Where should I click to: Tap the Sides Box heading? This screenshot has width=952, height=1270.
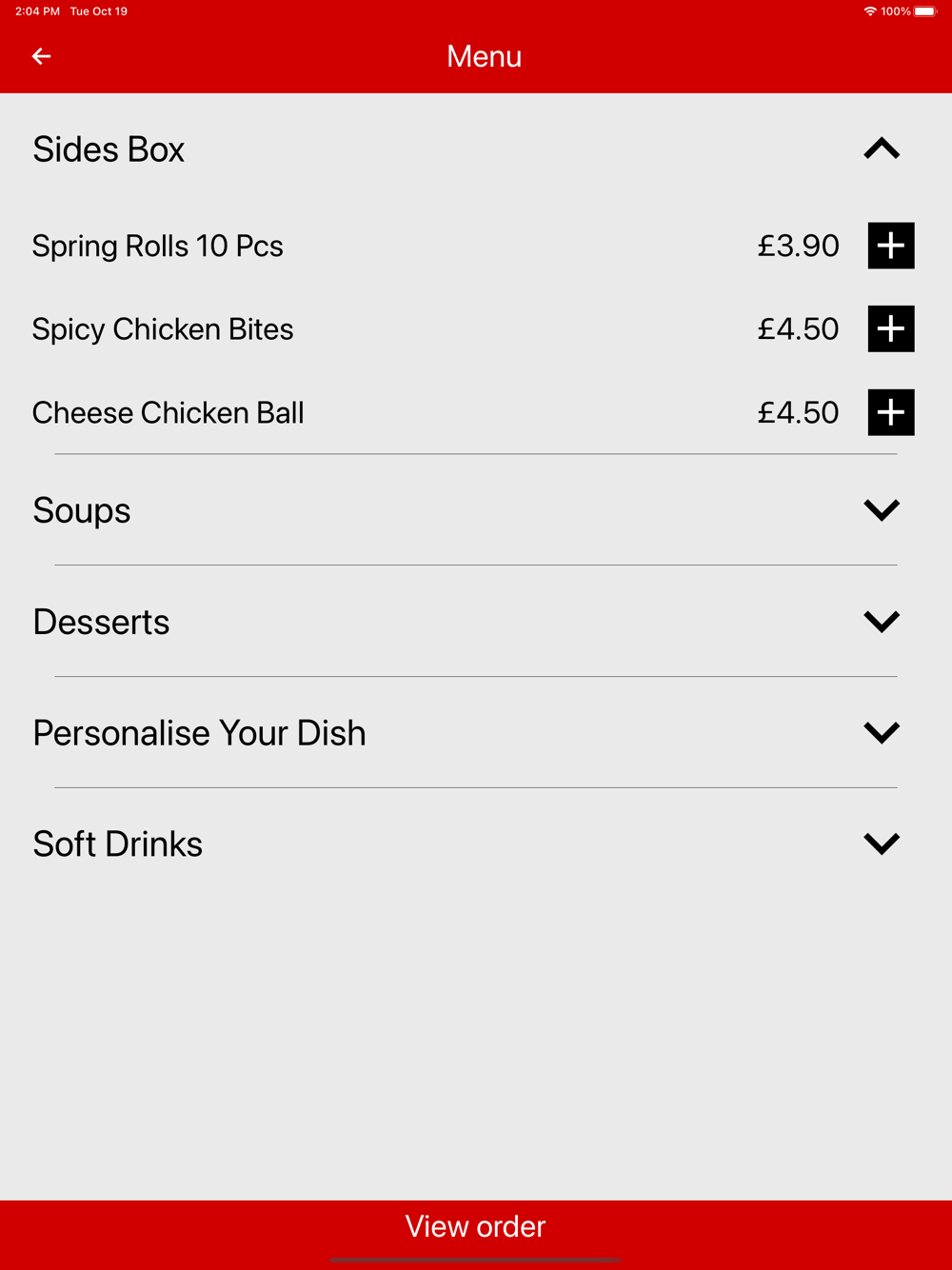(x=109, y=149)
